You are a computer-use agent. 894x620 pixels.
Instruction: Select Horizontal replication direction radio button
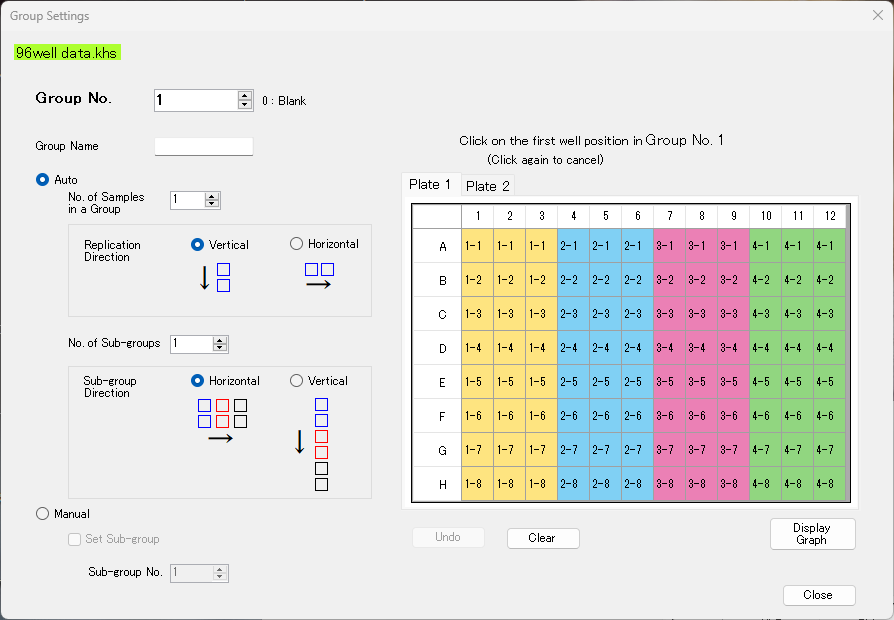coord(296,243)
